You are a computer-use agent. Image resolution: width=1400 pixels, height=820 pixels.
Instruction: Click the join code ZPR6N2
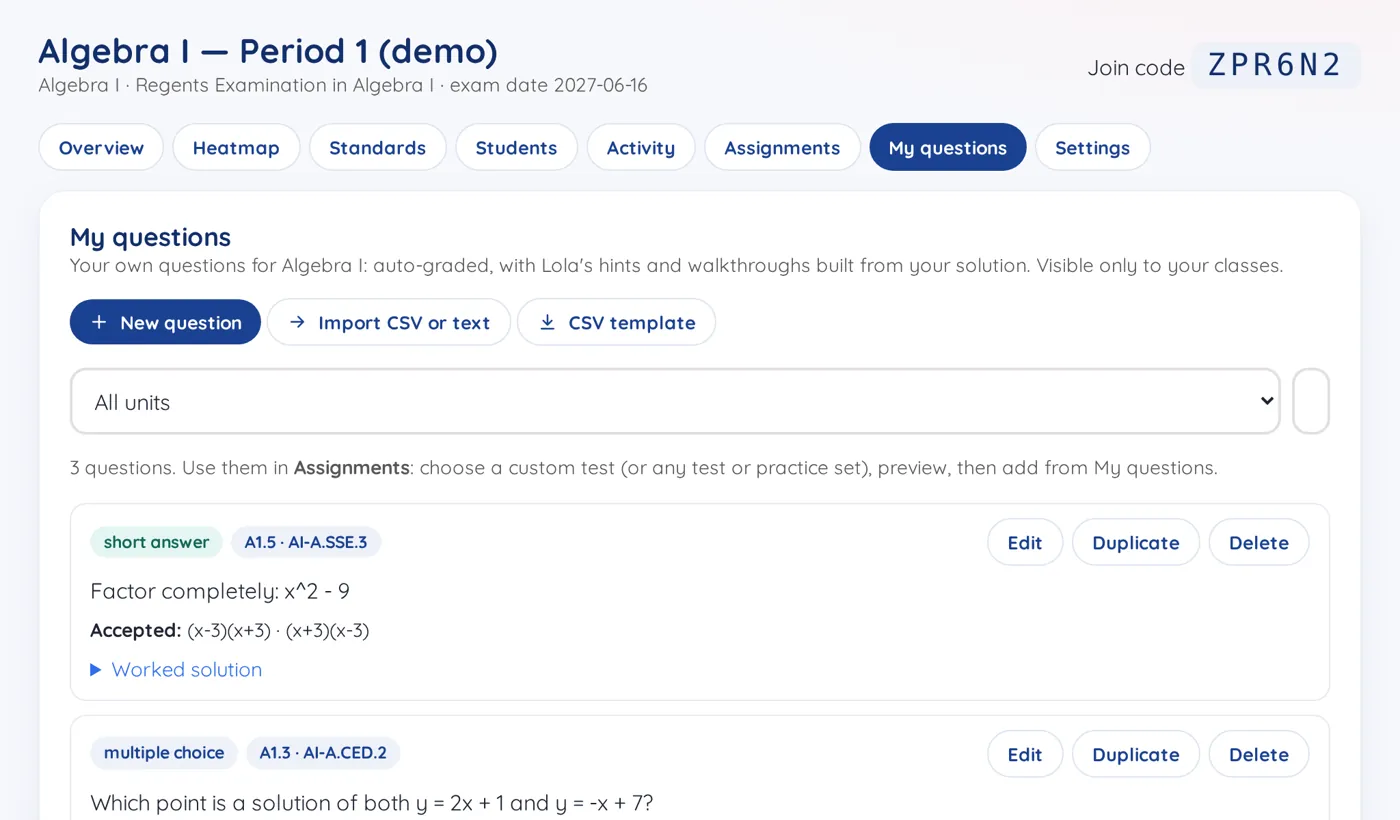point(1275,65)
